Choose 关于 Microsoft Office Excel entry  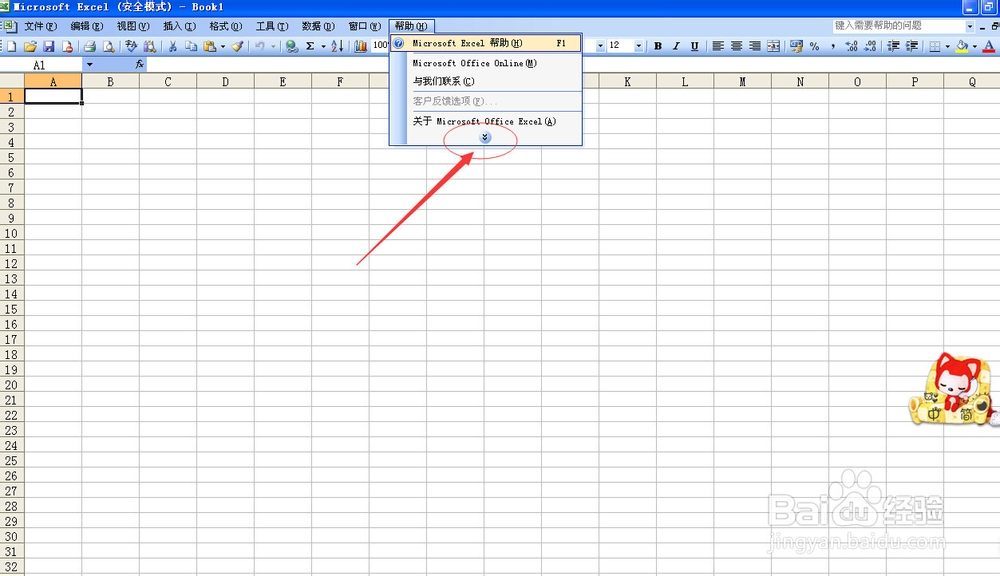[x=486, y=121]
